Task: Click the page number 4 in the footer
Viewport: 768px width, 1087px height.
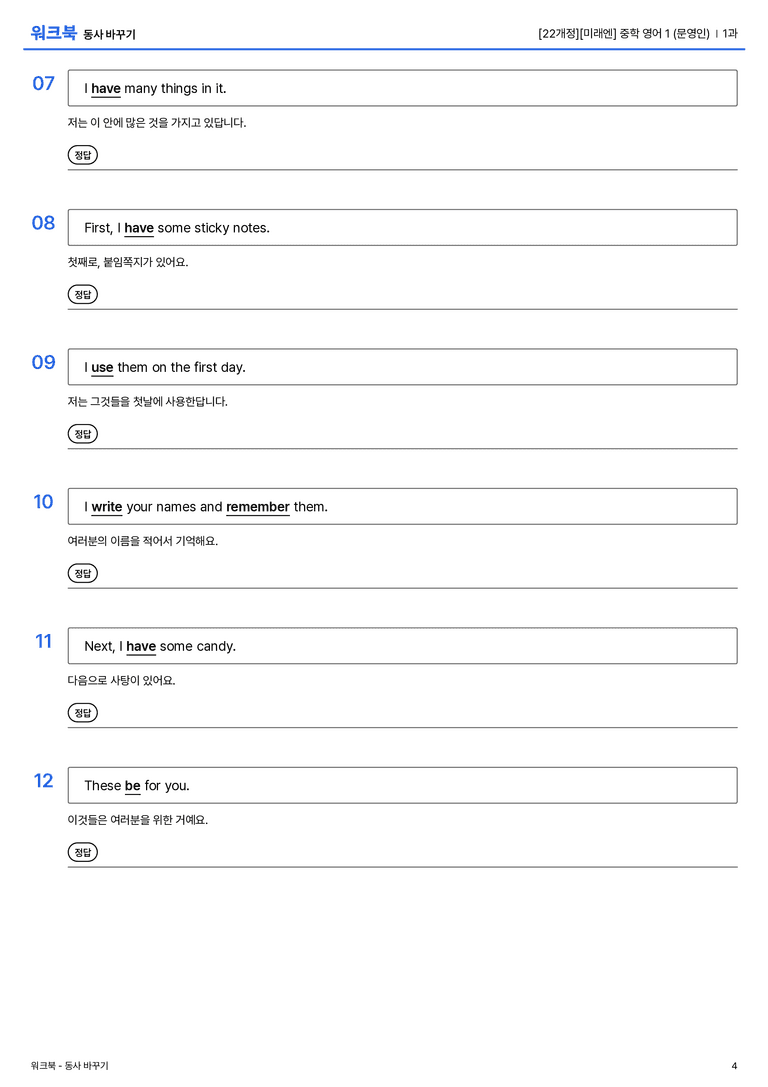Action: pos(734,1066)
